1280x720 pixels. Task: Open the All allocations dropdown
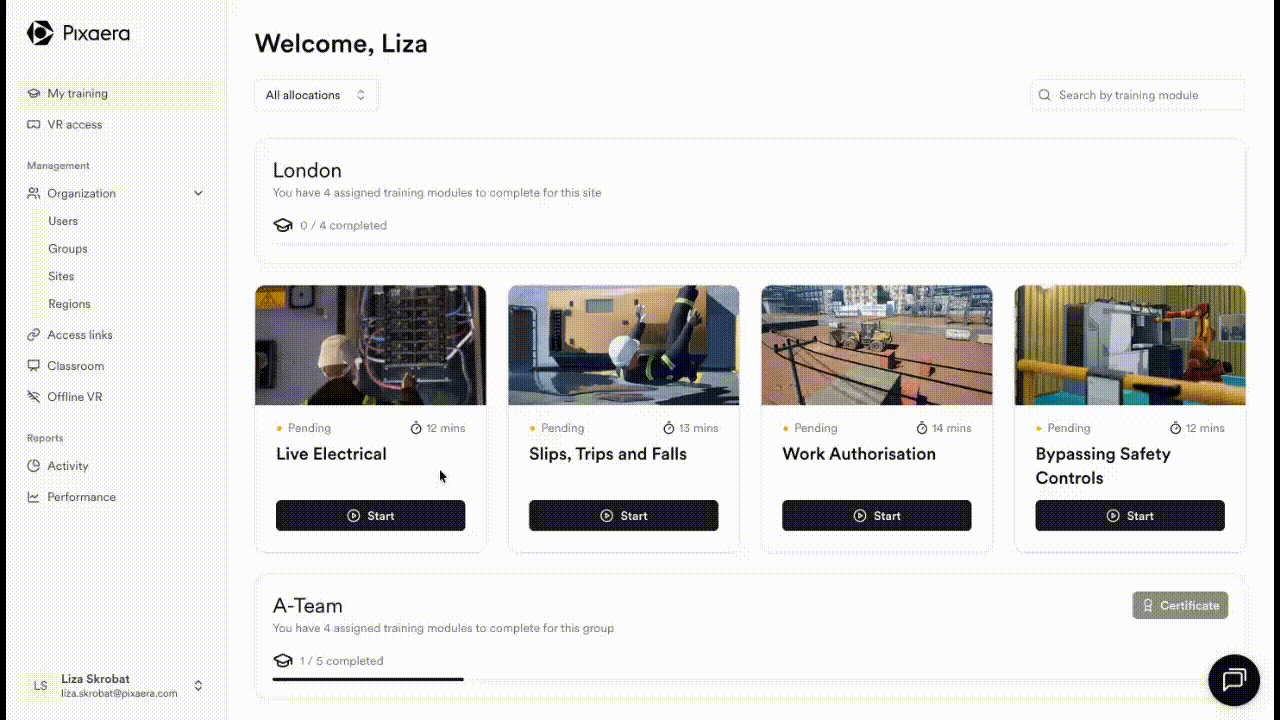316,95
